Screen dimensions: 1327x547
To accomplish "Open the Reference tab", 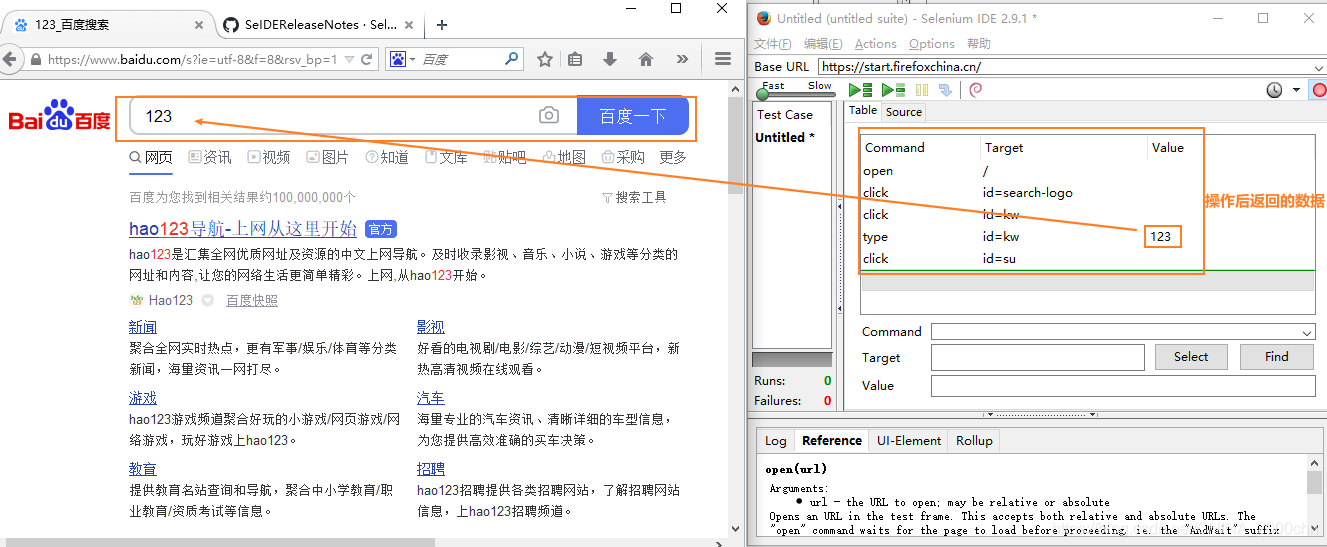I will coord(832,440).
